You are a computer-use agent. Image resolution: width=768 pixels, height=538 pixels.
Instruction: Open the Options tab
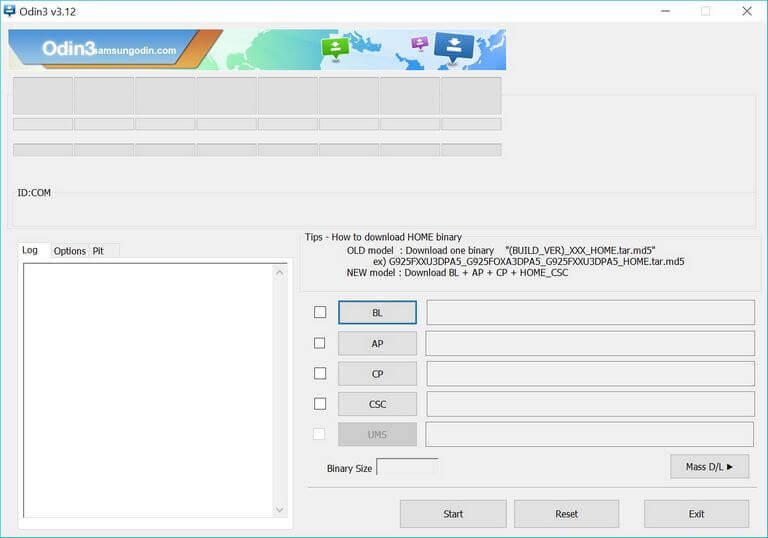[x=70, y=251]
